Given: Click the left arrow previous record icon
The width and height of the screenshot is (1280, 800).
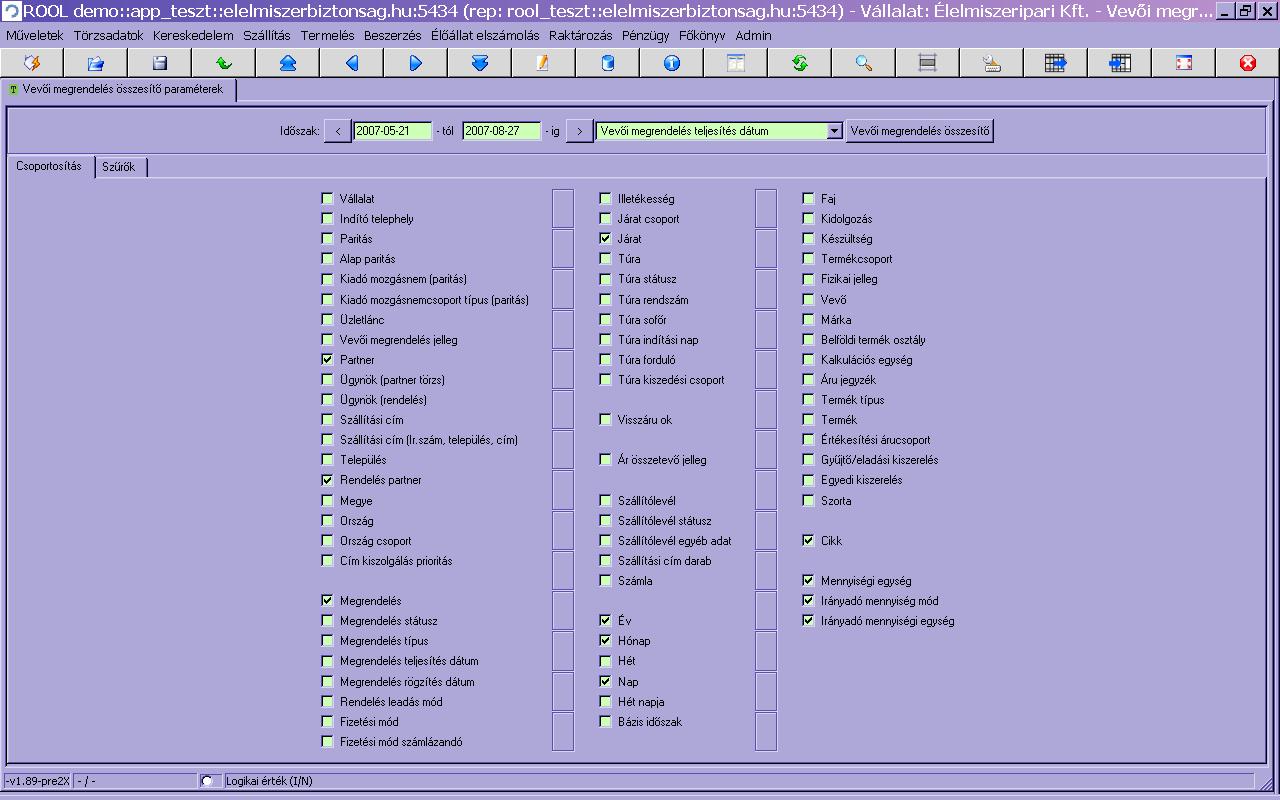Looking at the screenshot, I should (352, 63).
